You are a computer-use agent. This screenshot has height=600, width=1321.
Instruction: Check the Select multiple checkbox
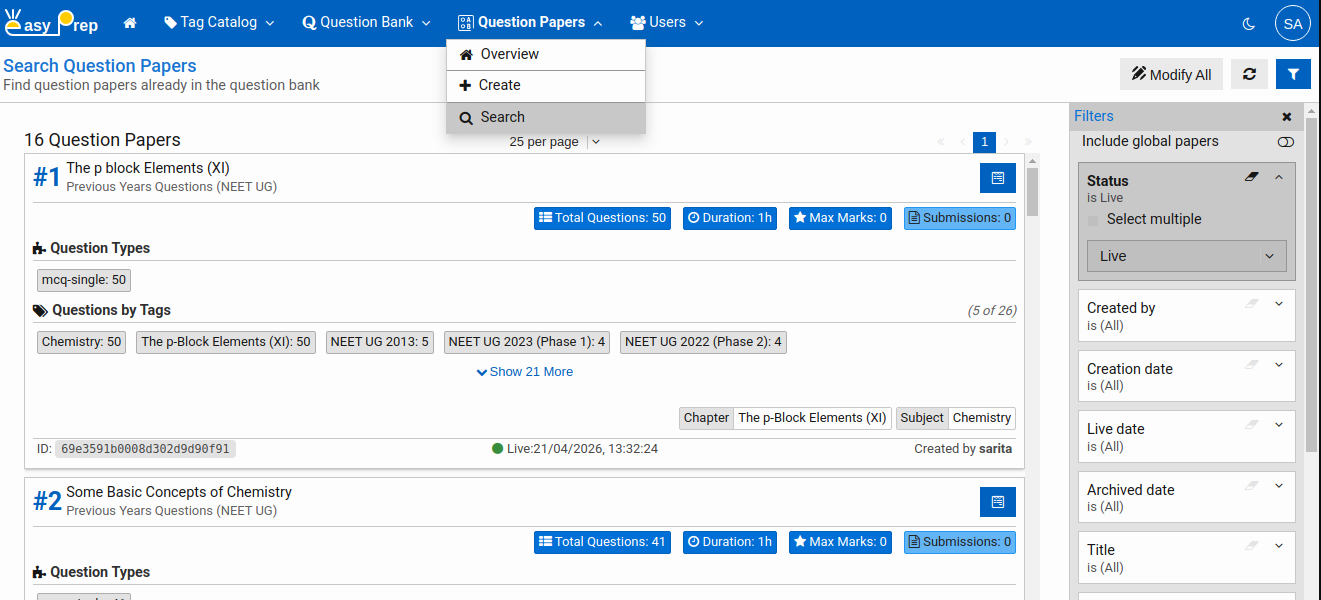point(1093,220)
